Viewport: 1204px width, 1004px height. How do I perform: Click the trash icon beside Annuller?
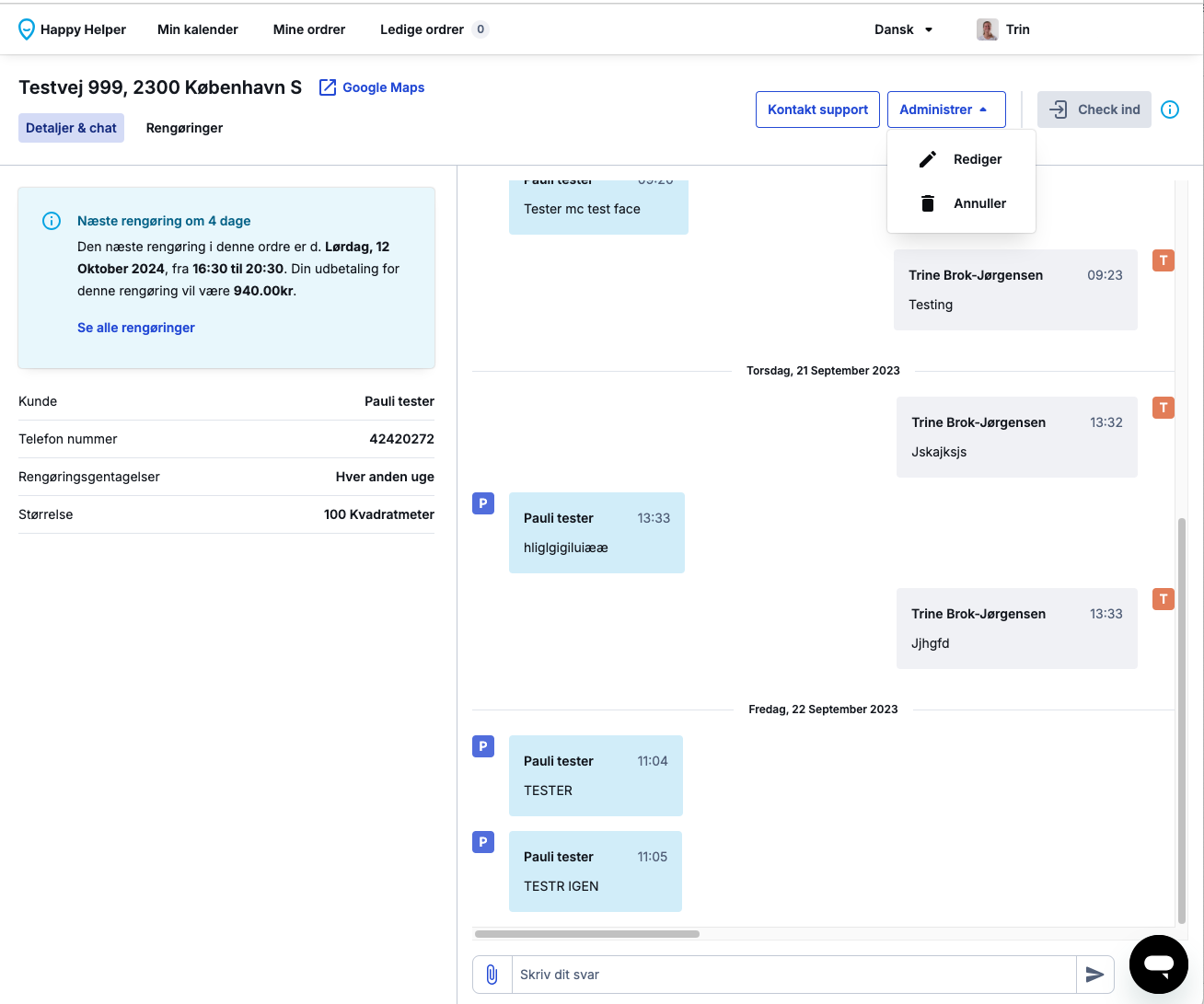coord(928,203)
